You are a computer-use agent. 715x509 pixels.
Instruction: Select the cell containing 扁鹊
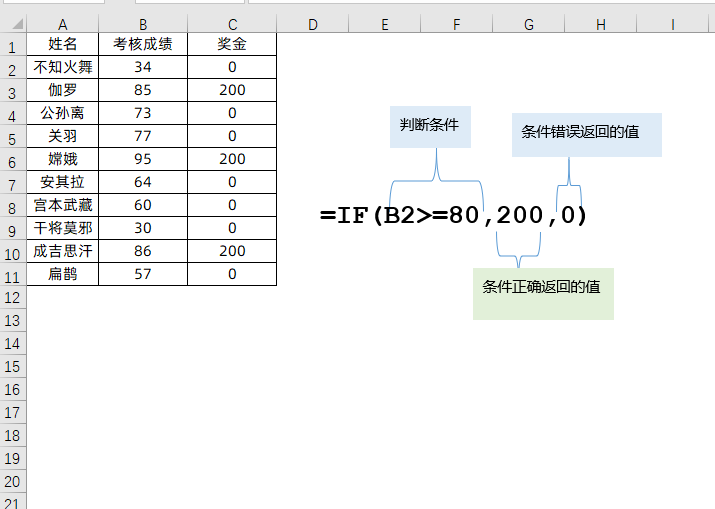[x=62, y=274]
